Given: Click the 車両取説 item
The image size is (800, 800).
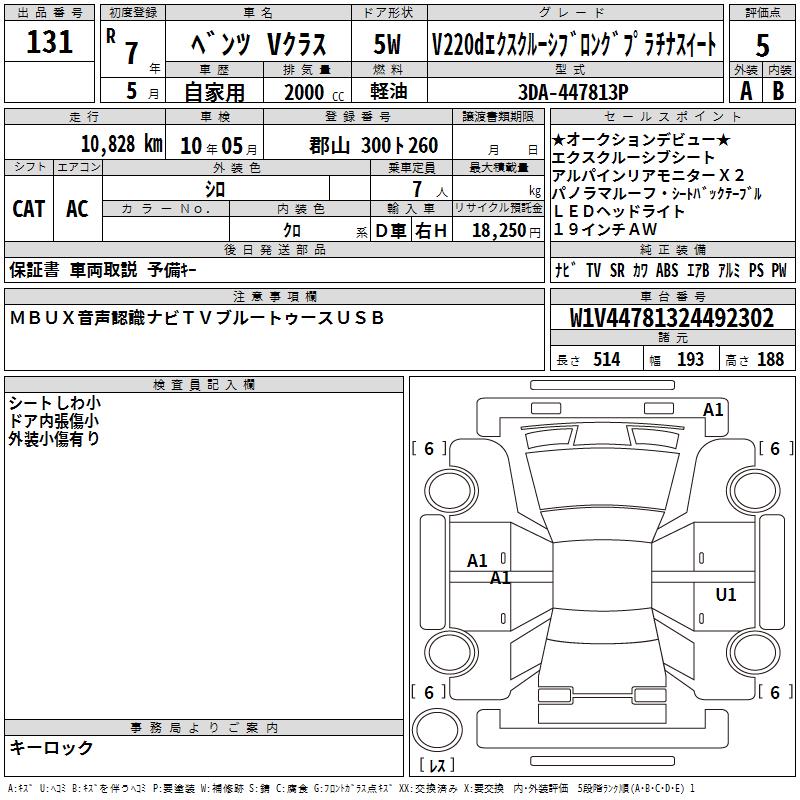Looking at the screenshot, I should pyautogui.click(x=104, y=270).
